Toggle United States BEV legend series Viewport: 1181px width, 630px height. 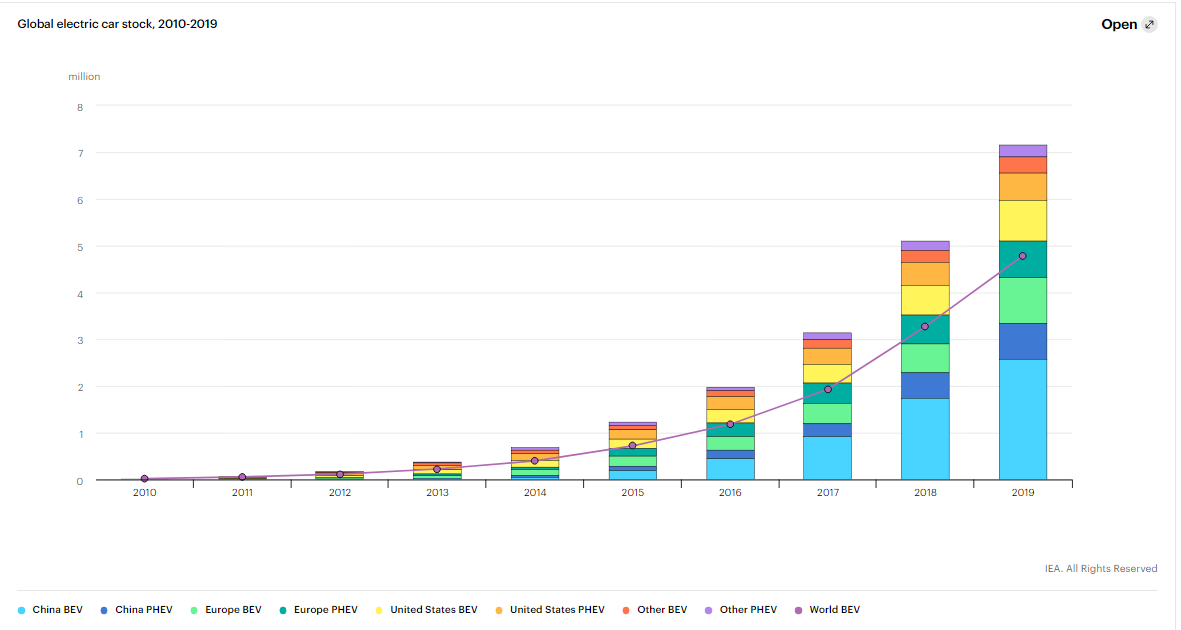point(426,610)
